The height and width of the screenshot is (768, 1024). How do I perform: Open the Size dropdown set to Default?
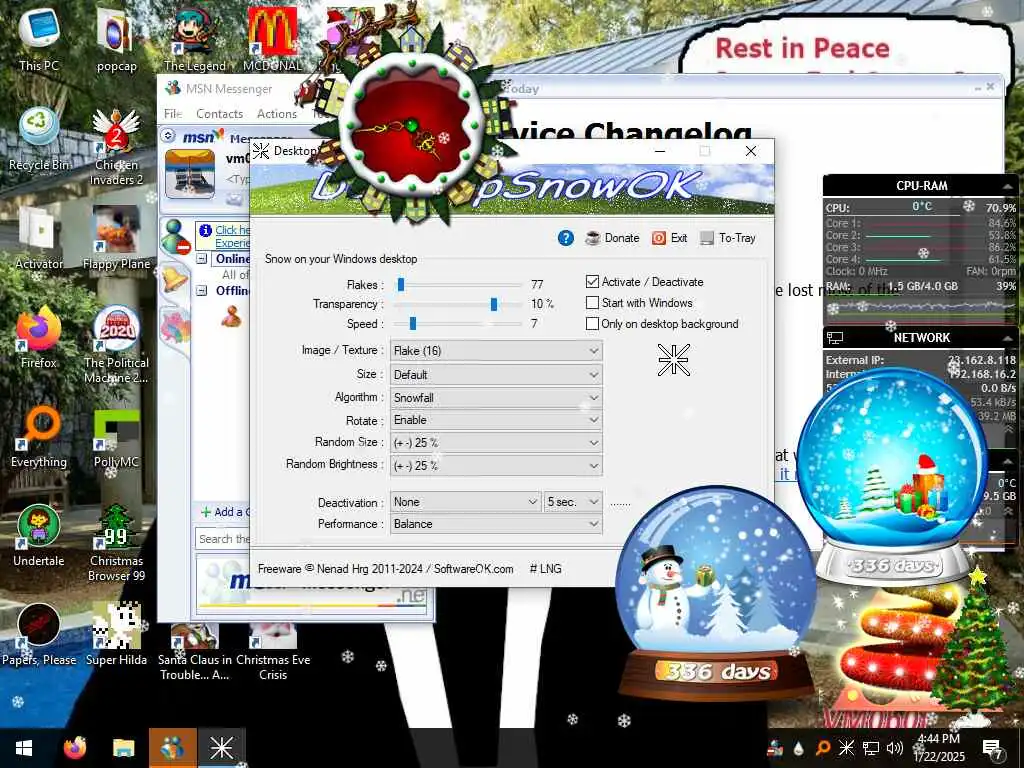coord(496,375)
